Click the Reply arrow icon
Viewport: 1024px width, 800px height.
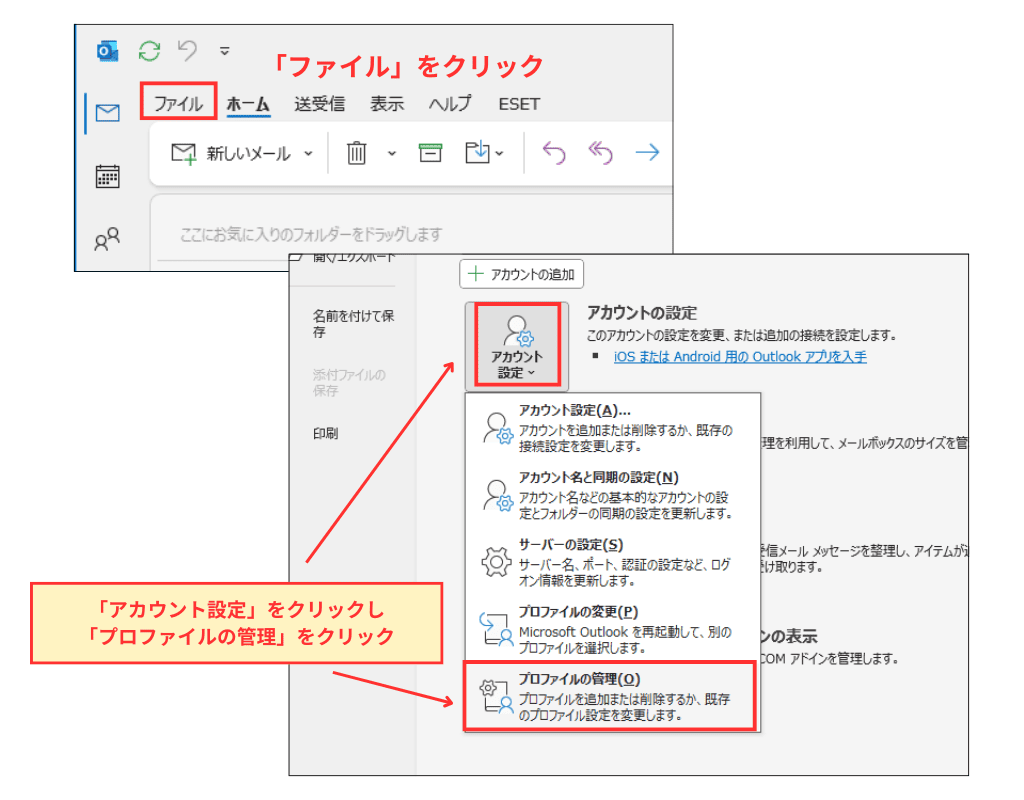553,153
